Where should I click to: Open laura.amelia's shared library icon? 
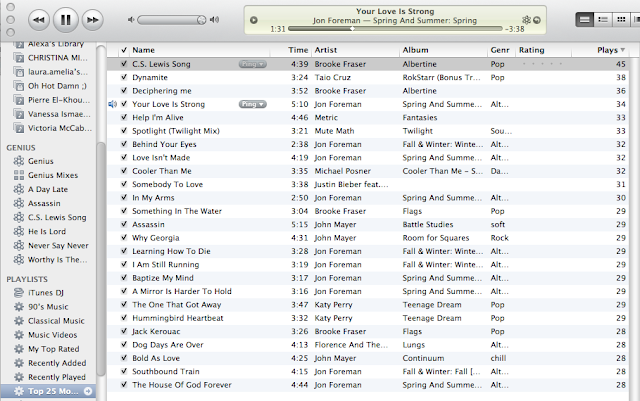tap(18, 72)
